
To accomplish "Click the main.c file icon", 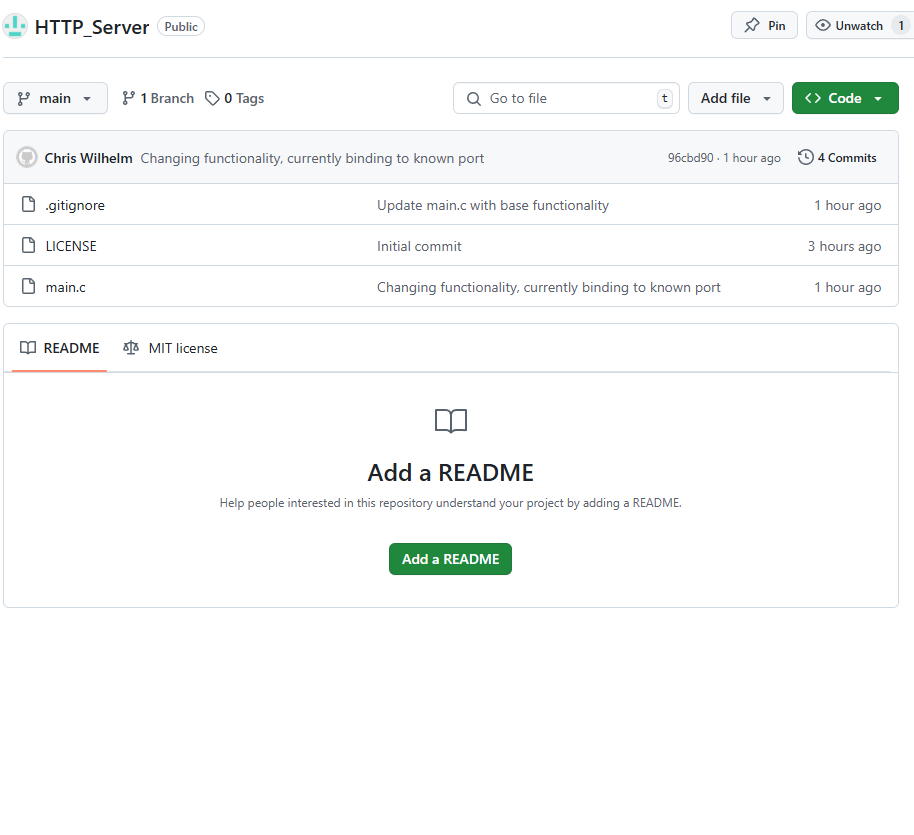I will (x=28, y=287).
